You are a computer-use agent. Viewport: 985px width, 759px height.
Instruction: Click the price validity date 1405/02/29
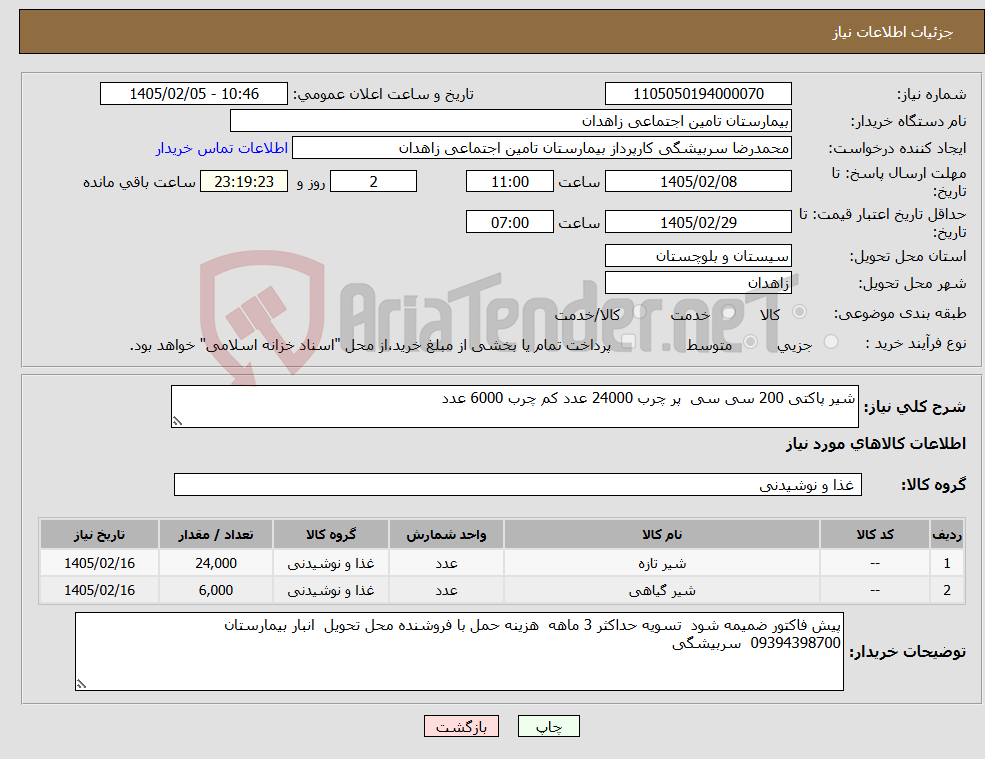pos(698,222)
